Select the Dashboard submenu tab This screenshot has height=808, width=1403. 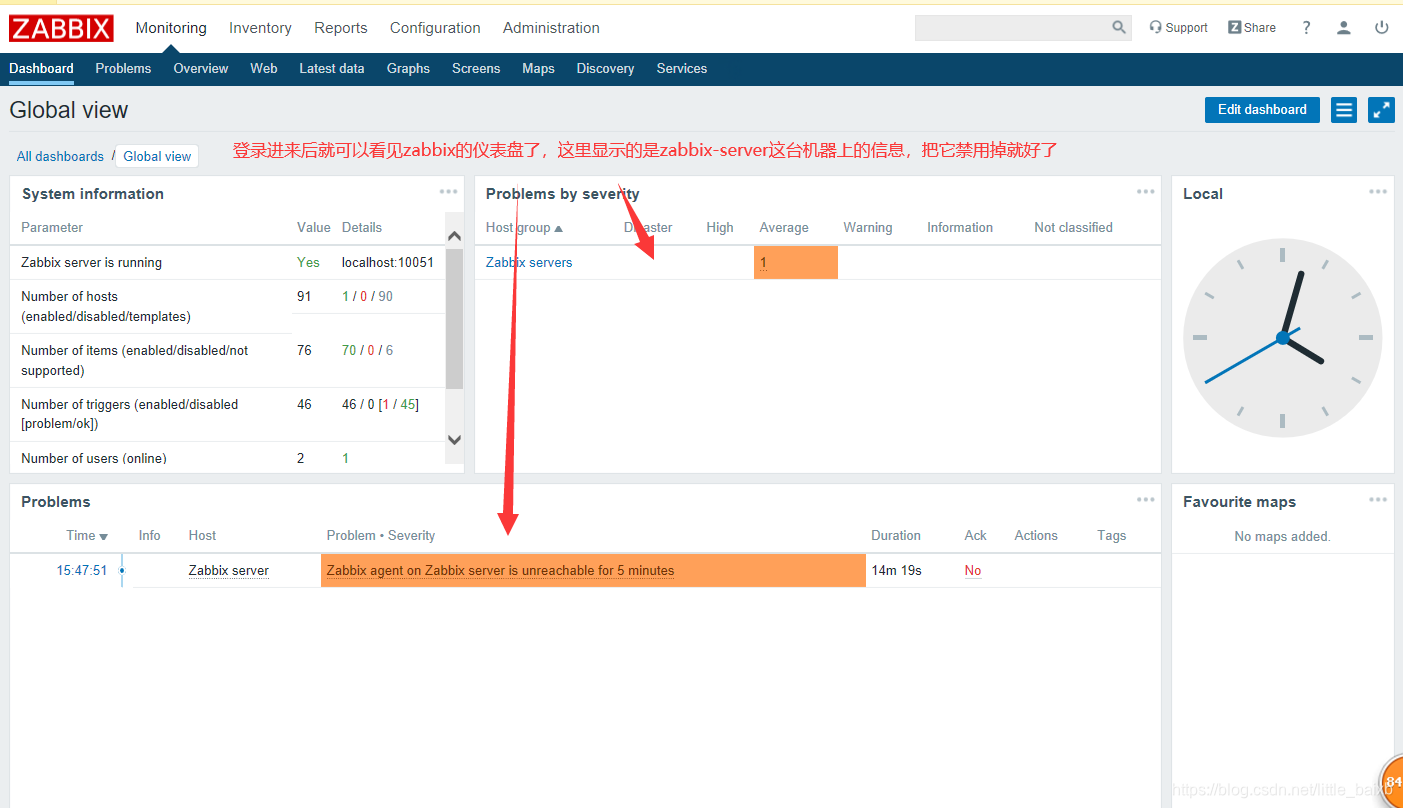tap(42, 69)
